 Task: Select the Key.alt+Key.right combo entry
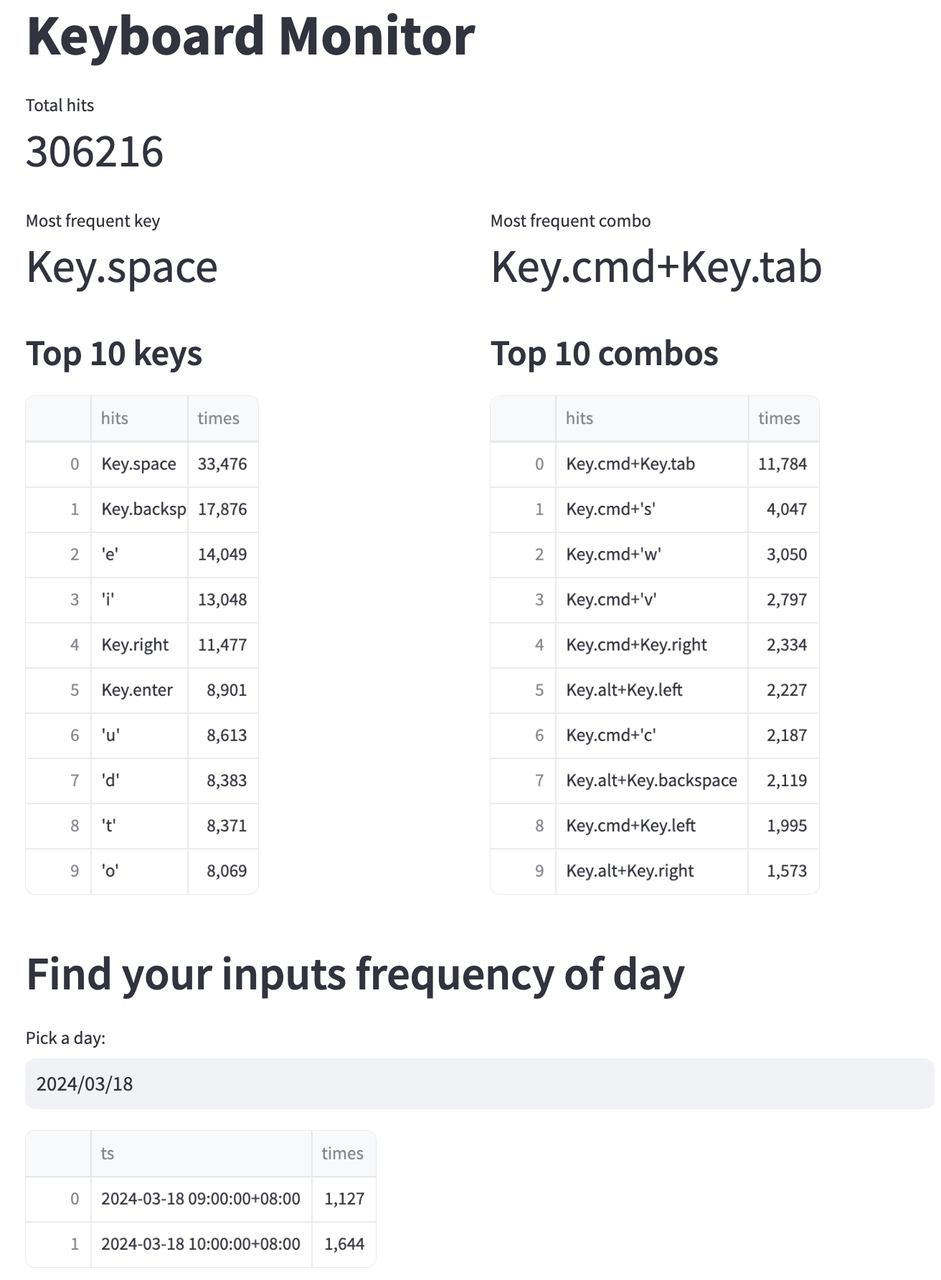point(630,871)
